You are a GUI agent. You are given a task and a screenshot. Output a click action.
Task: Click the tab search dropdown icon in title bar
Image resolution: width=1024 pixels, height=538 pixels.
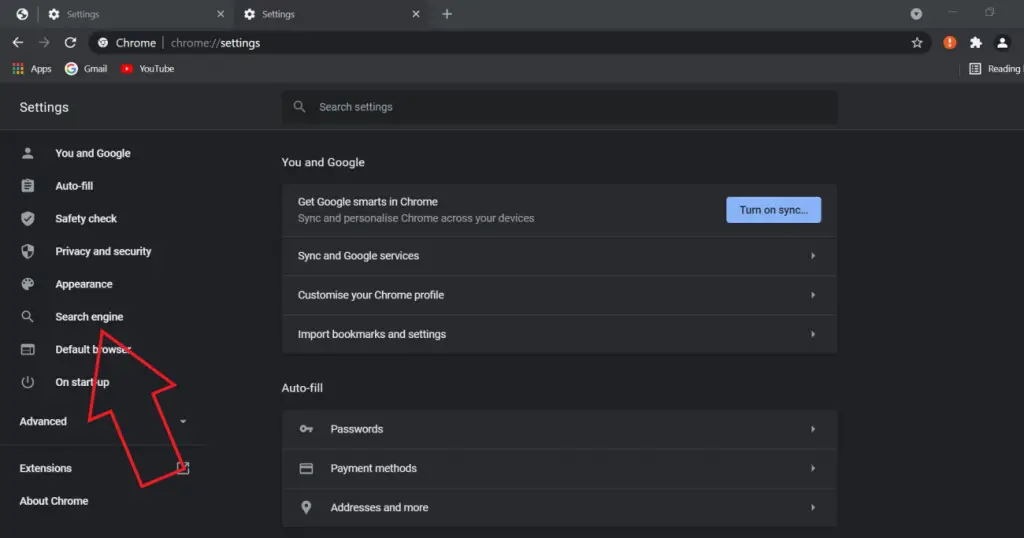click(916, 14)
